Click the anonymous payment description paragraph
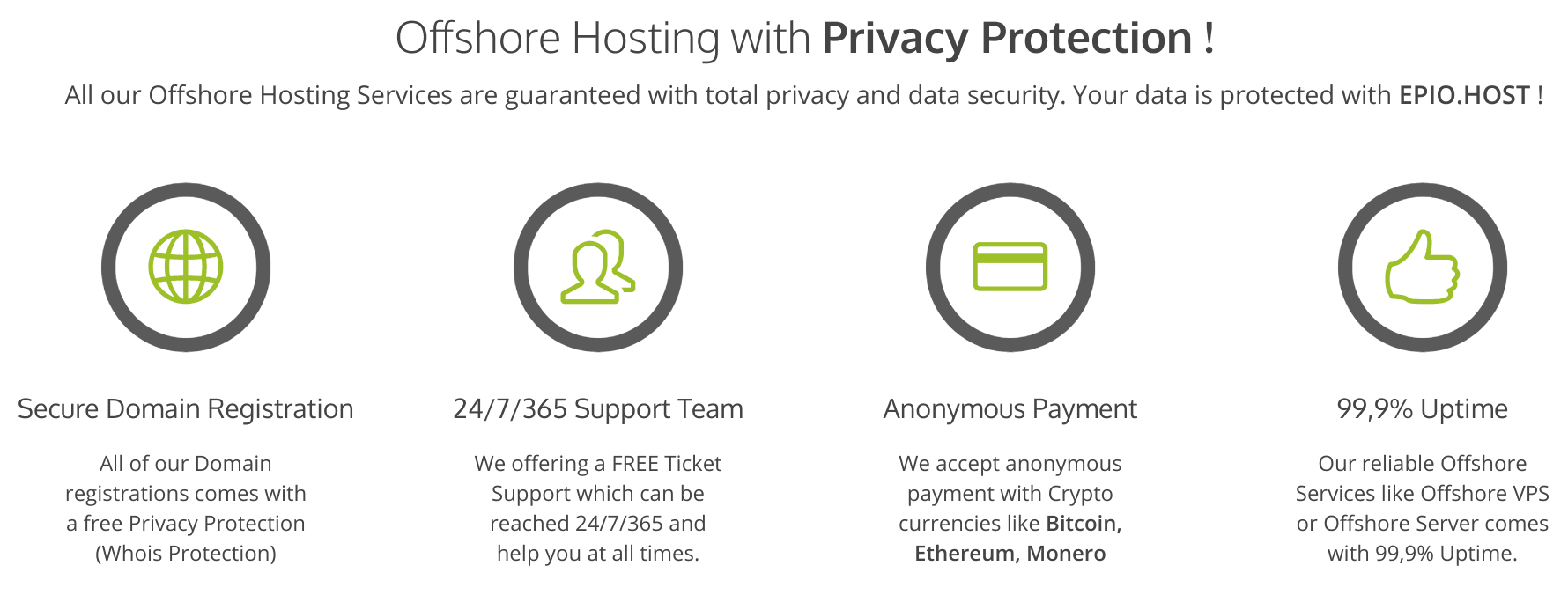1568x595 pixels. (1010, 509)
